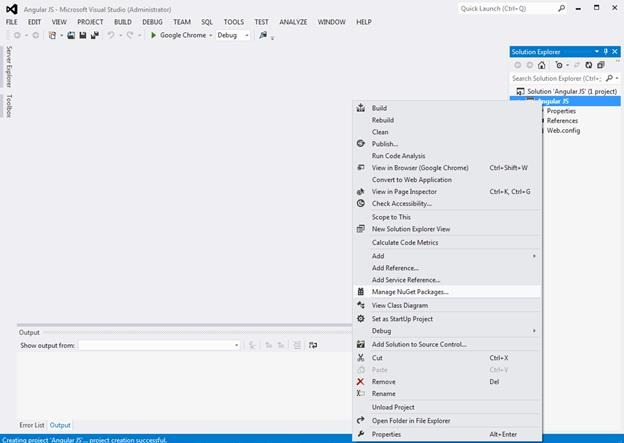Open the Solution Explorer search options dropdown
The height and width of the screenshot is (443, 624).
pos(617,78)
